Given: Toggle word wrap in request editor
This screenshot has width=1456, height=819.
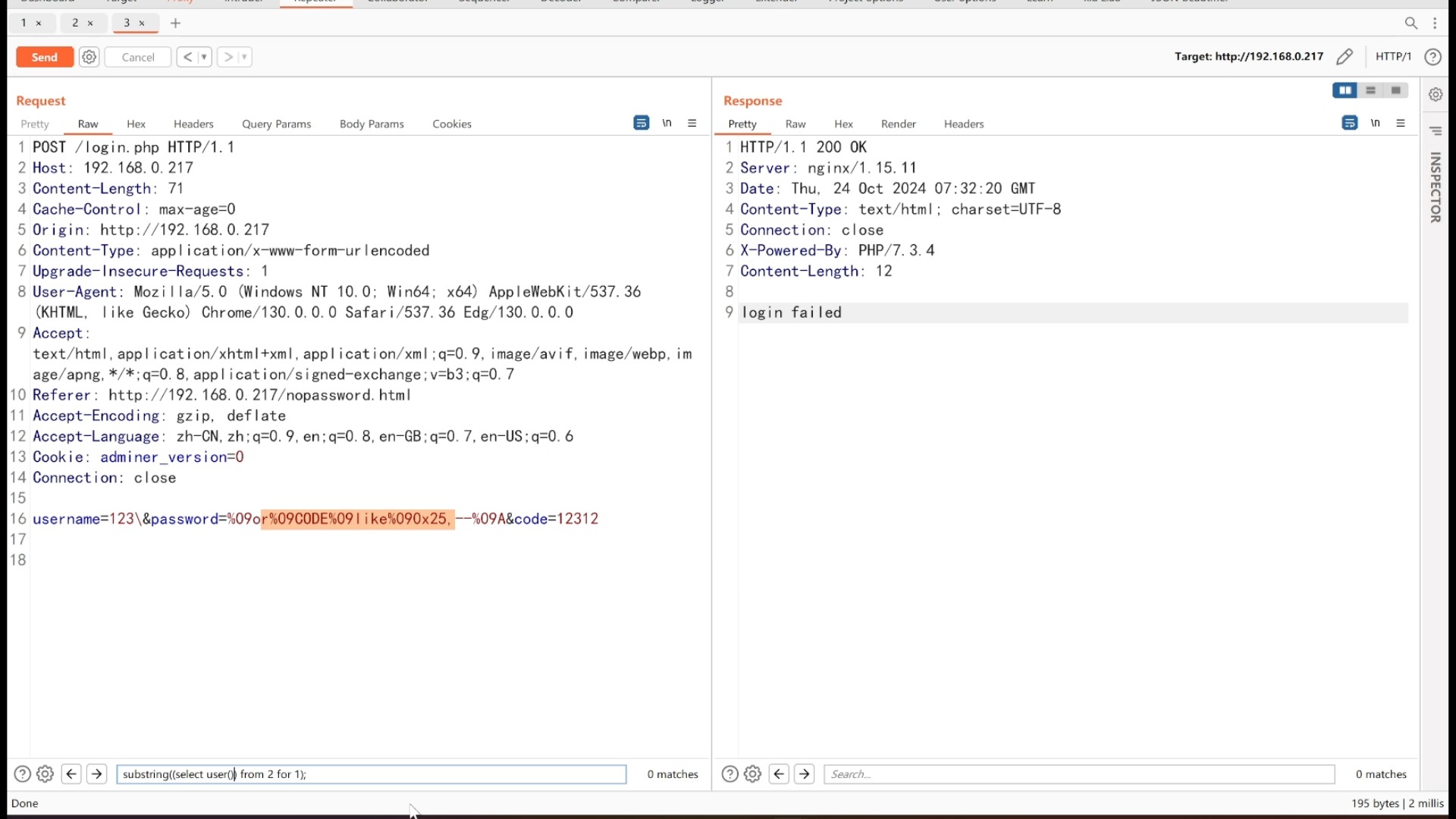Looking at the screenshot, I should point(642,123).
